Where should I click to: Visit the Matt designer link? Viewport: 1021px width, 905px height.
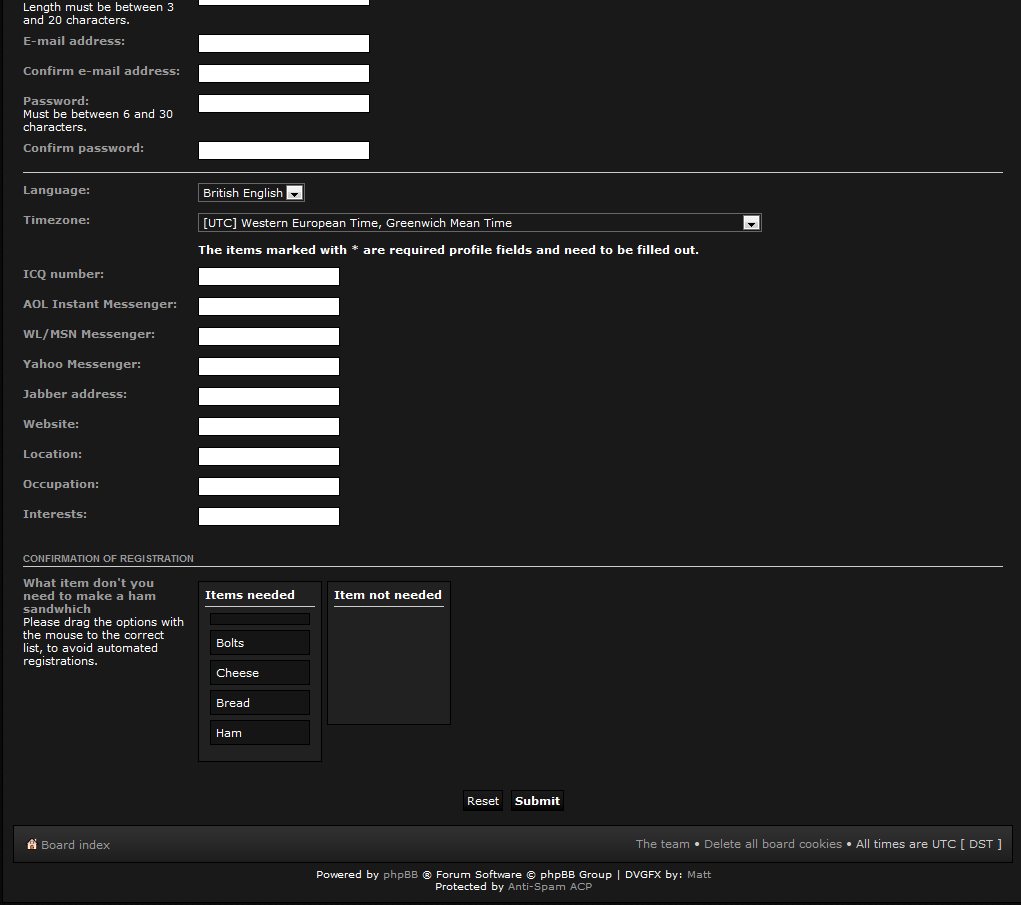coord(699,874)
